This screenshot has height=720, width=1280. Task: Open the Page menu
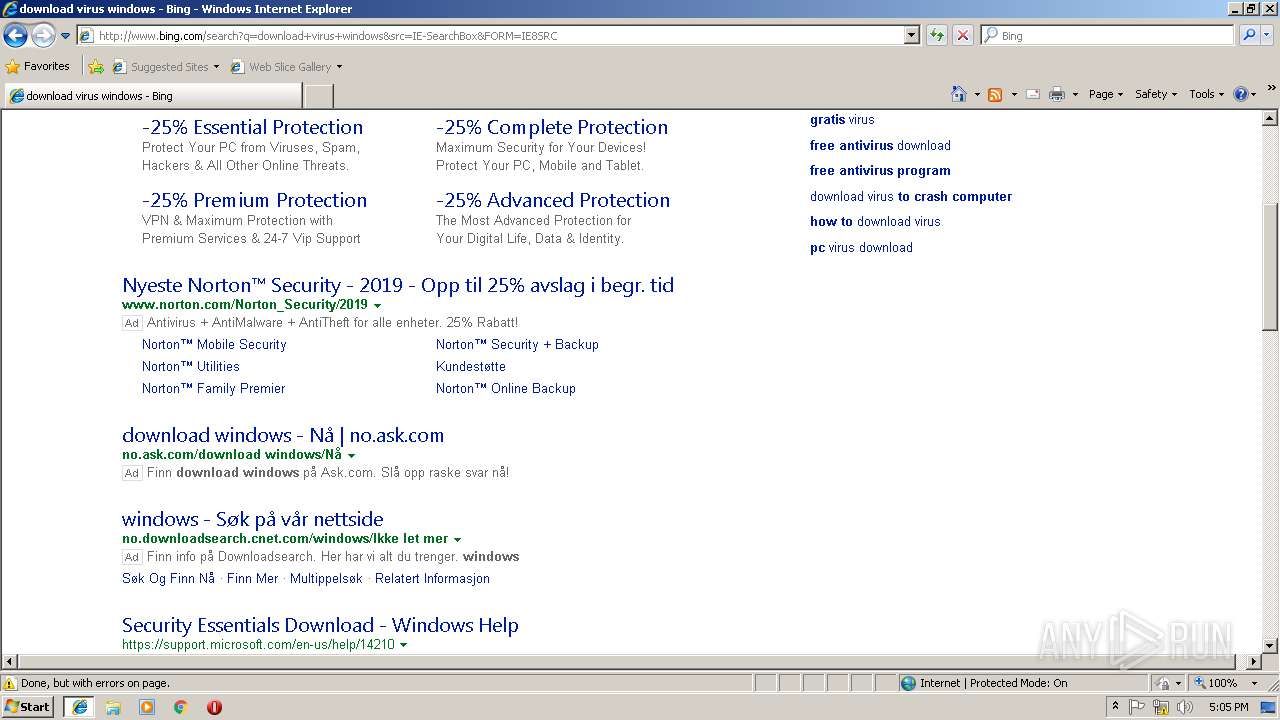(1105, 94)
